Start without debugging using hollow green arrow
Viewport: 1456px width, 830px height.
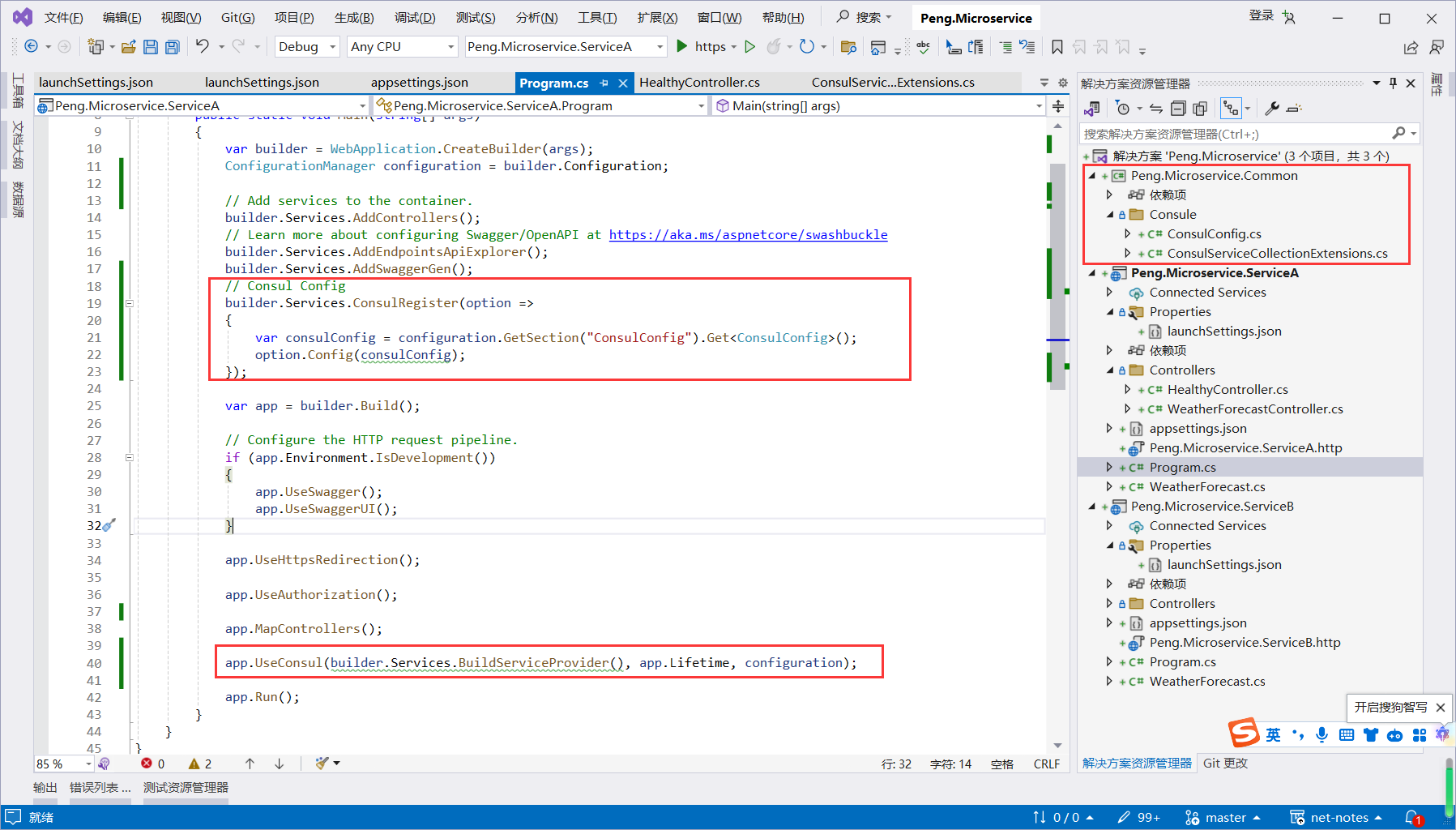click(x=750, y=47)
